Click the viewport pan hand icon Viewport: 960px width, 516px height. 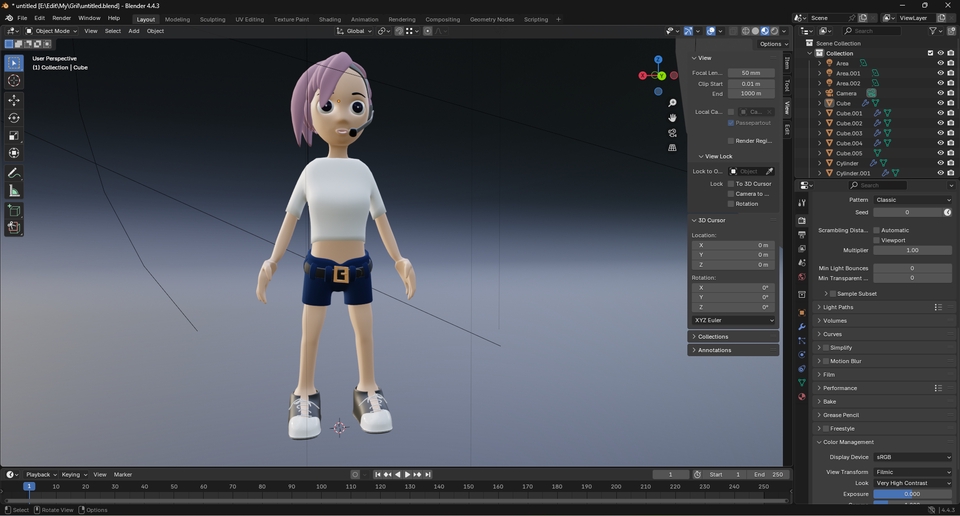(672, 118)
